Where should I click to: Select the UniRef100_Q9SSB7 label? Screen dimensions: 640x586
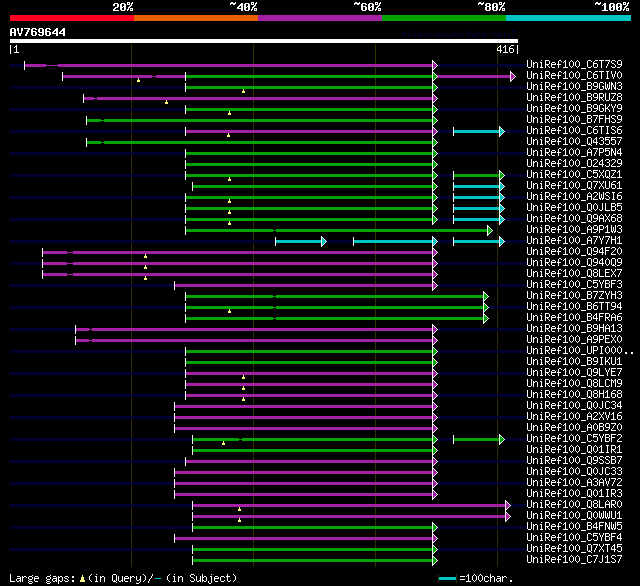574,461
